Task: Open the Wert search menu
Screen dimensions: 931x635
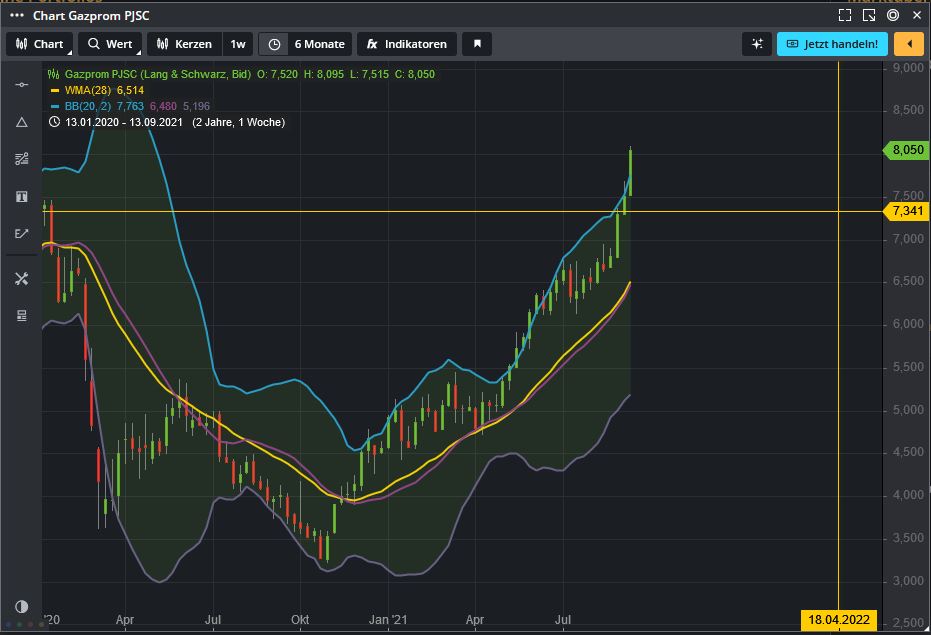Action: click(110, 44)
